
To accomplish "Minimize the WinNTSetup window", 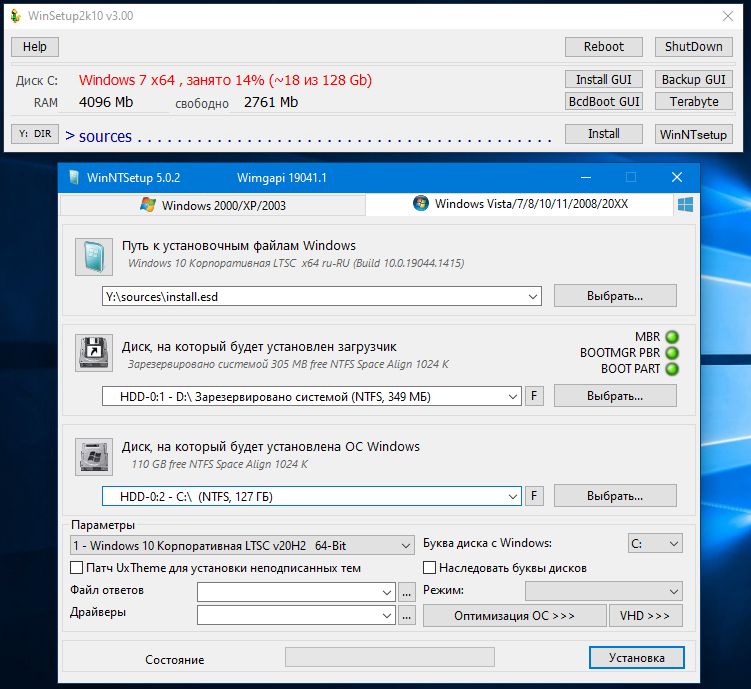I will 586,178.
